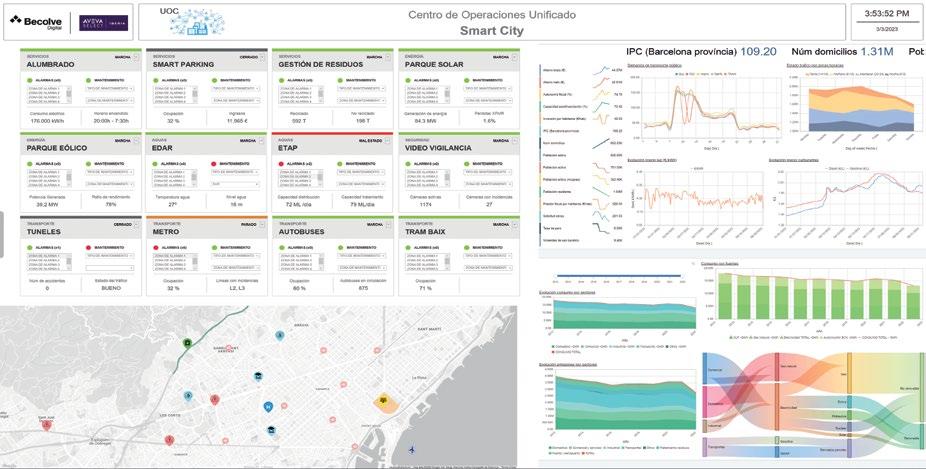Open Zona de Mantenimiento dropdown in Alumbrado
Screen dimensions: 926x469
pyautogui.click(x=110, y=101)
